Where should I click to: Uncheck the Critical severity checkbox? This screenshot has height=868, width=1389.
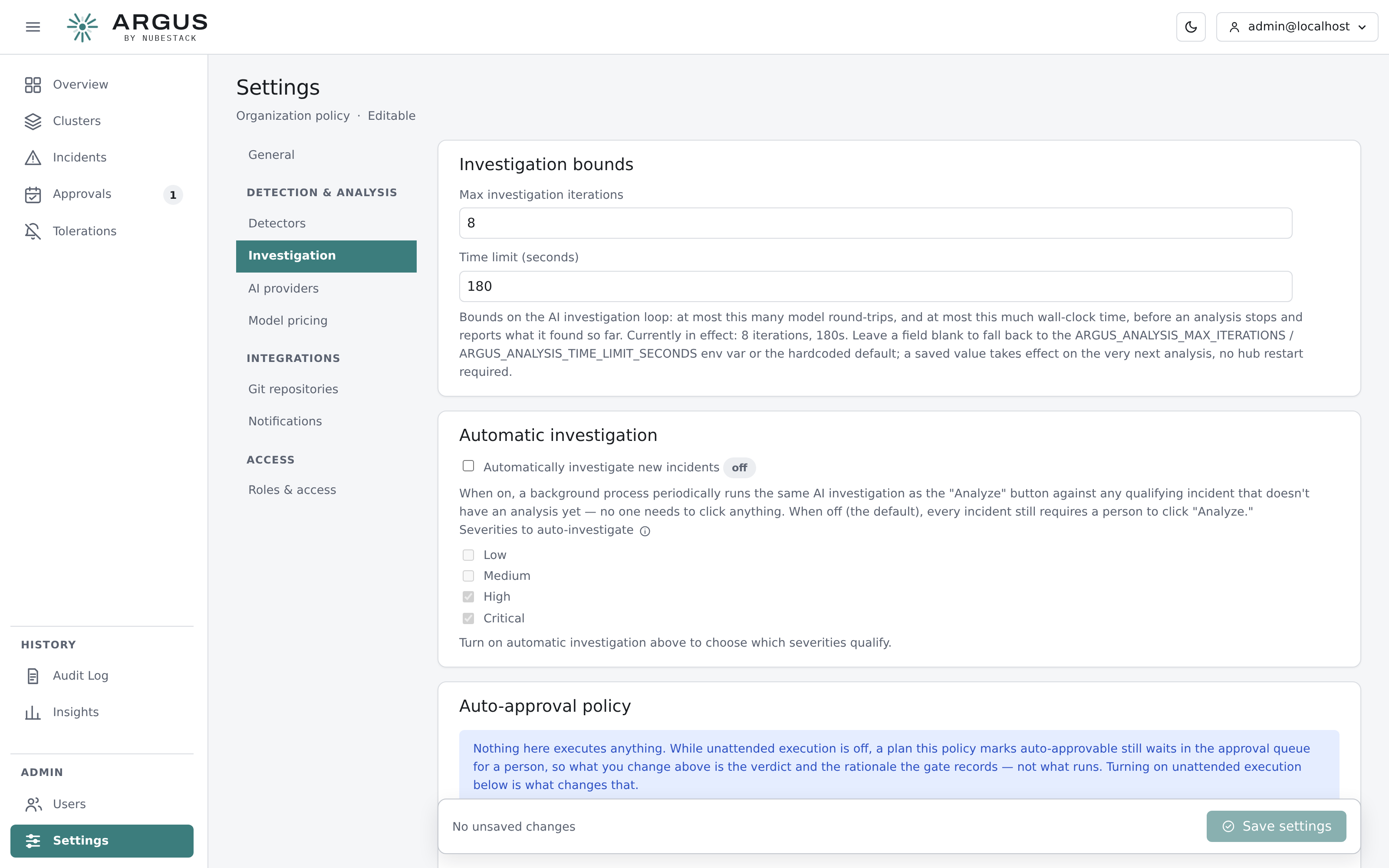pyautogui.click(x=468, y=618)
